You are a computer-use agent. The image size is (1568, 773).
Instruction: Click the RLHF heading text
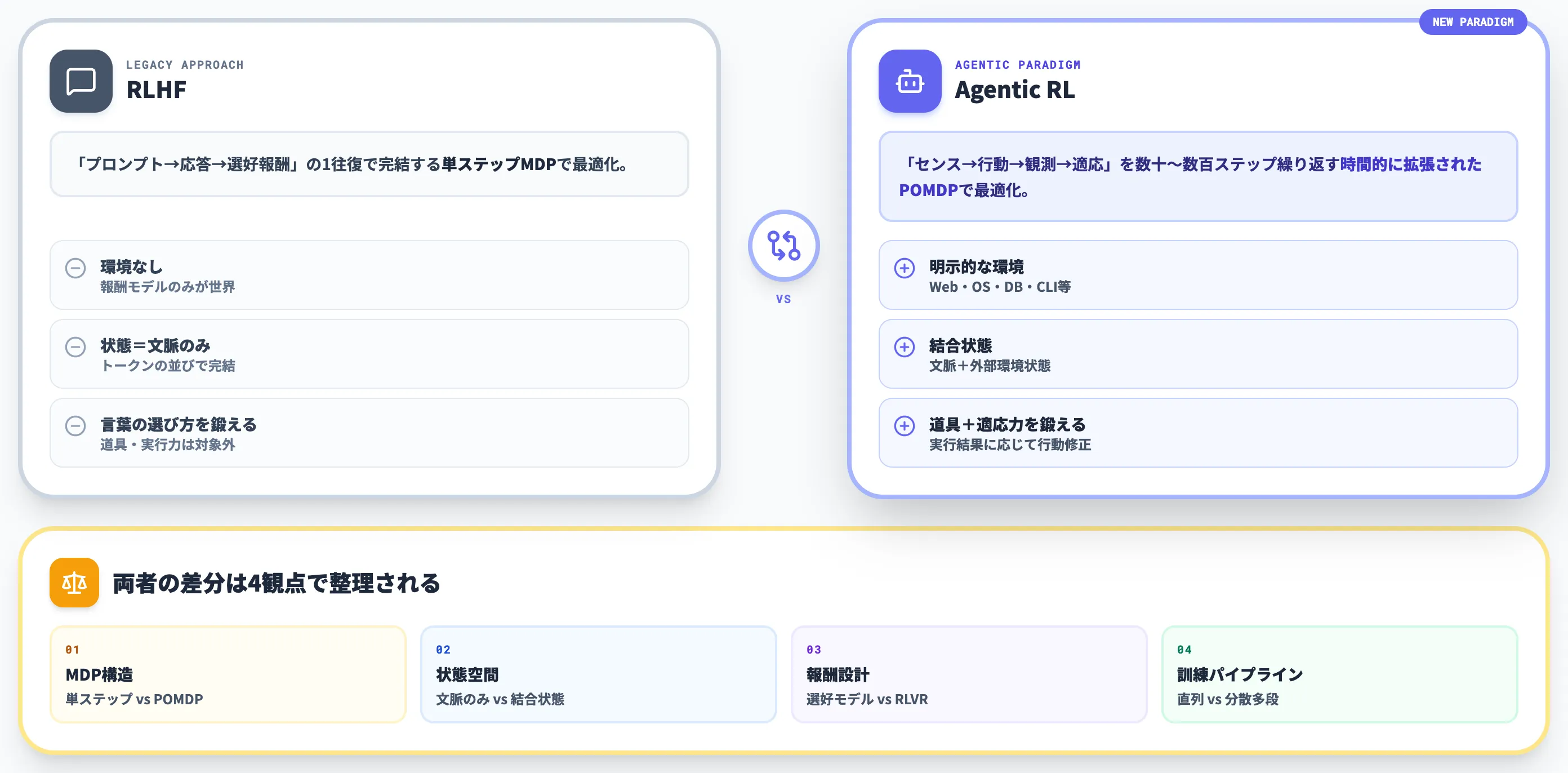tap(157, 90)
